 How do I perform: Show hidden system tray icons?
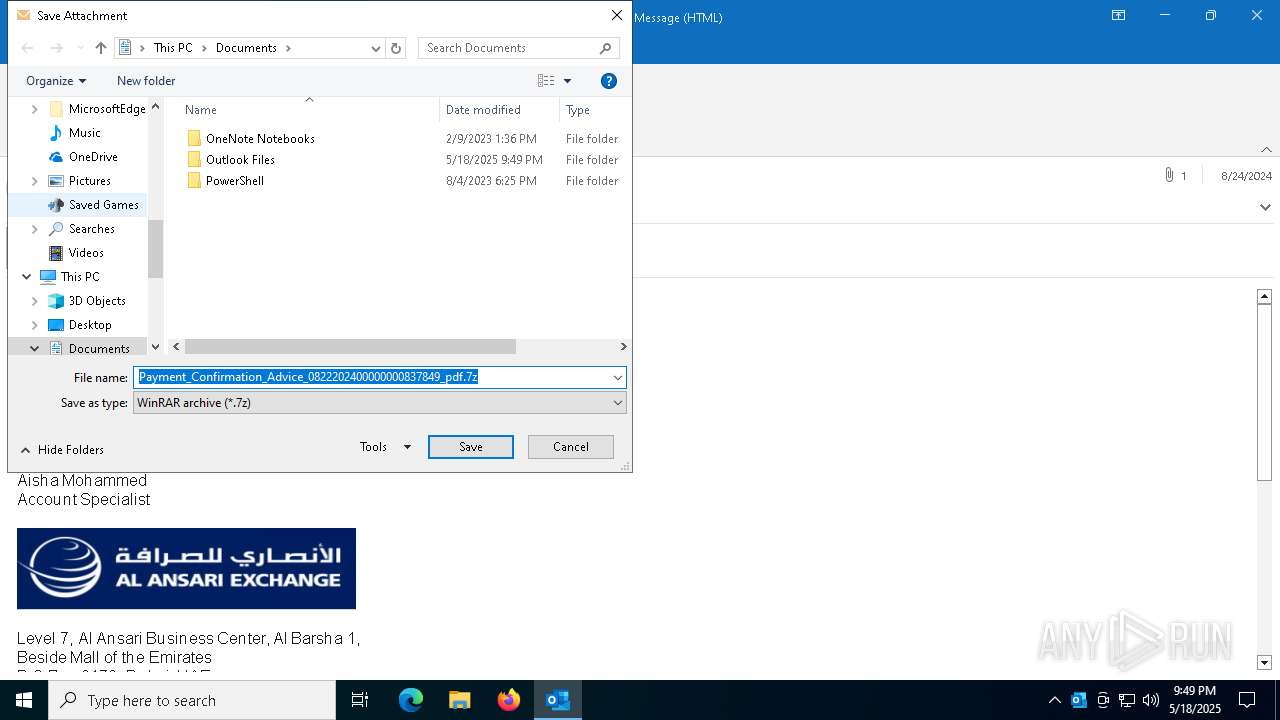(1054, 700)
